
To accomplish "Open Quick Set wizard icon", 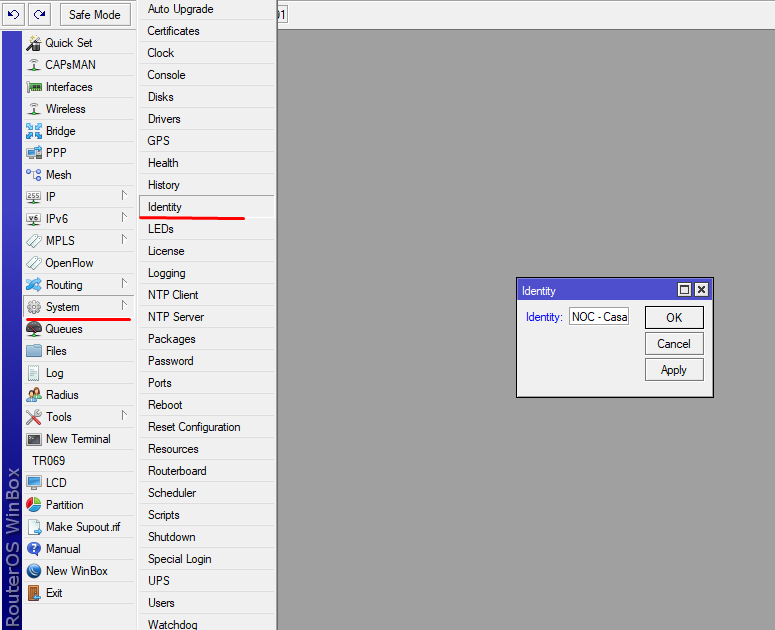I will (x=34, y=43).
